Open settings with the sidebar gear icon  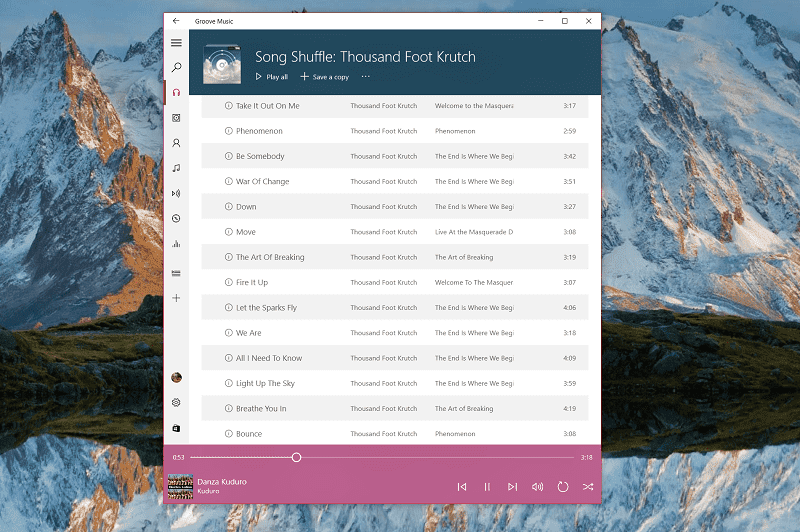pyautogui.click(x=176, y=402)
